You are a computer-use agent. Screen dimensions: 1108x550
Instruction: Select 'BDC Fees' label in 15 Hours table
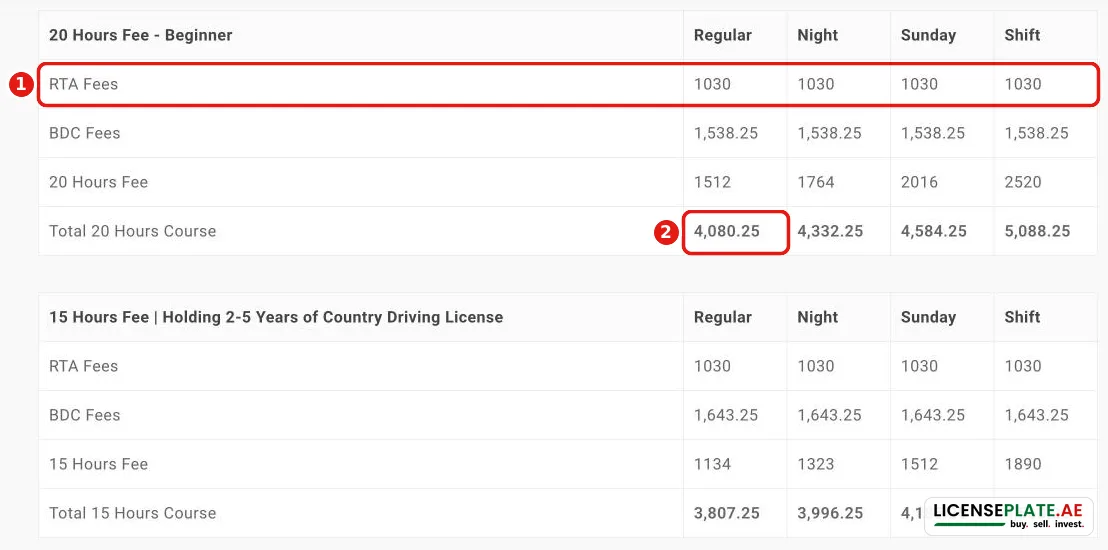pyautogui.click(x=85, y=415)
